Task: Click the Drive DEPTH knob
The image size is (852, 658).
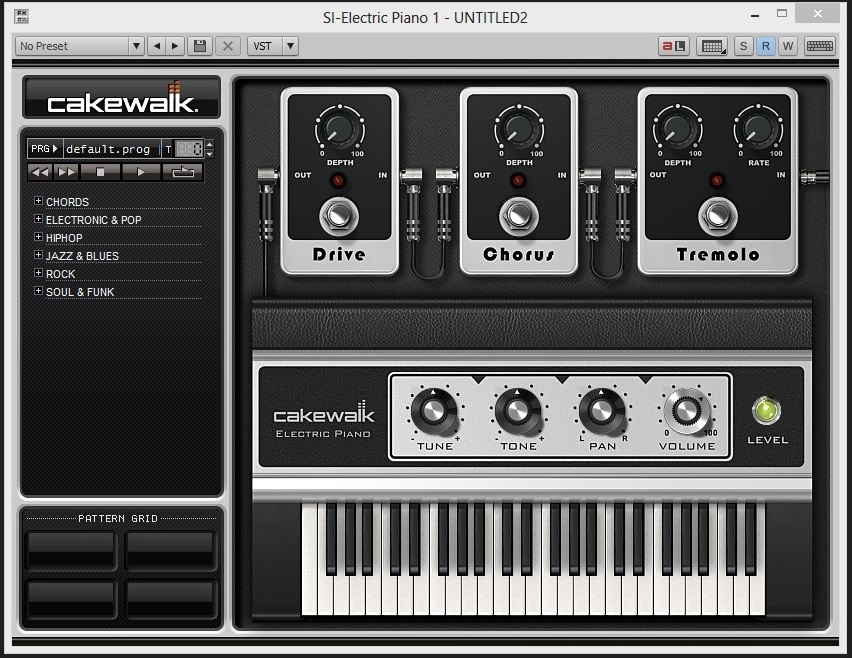Action: 340,130
